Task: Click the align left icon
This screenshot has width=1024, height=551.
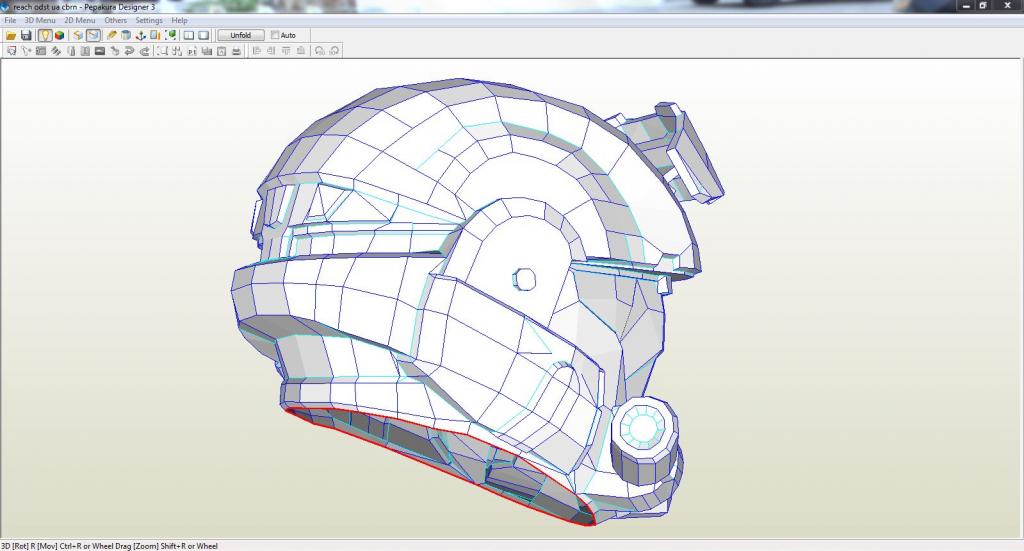Action: (256, 51)
